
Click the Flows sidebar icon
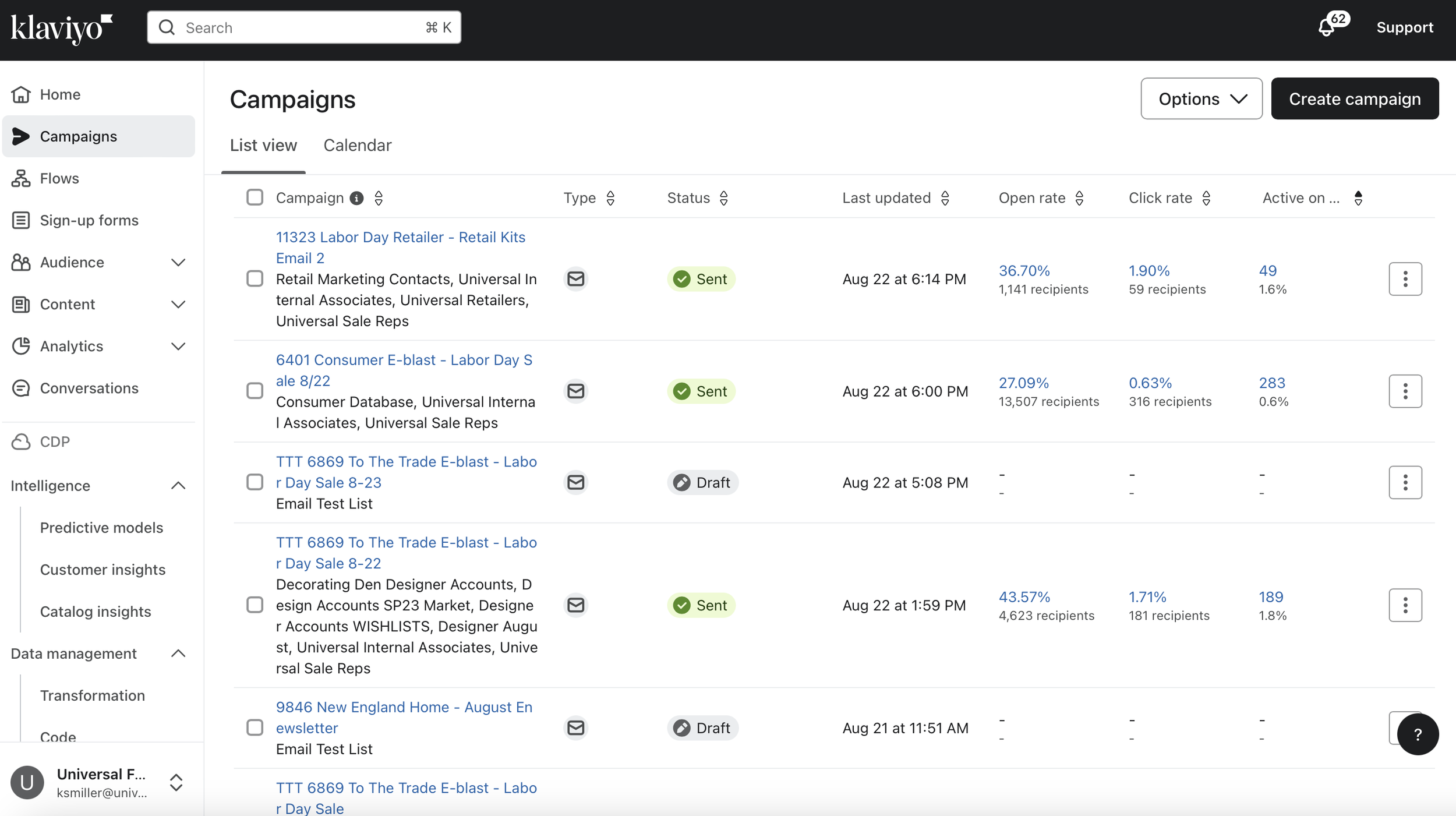[21, 178]
